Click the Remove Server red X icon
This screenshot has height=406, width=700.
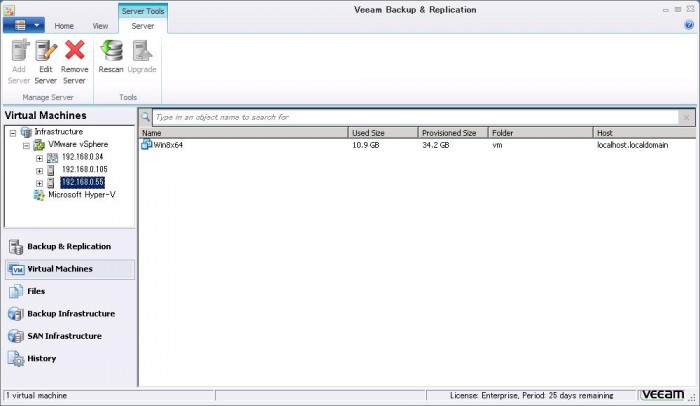75,52
